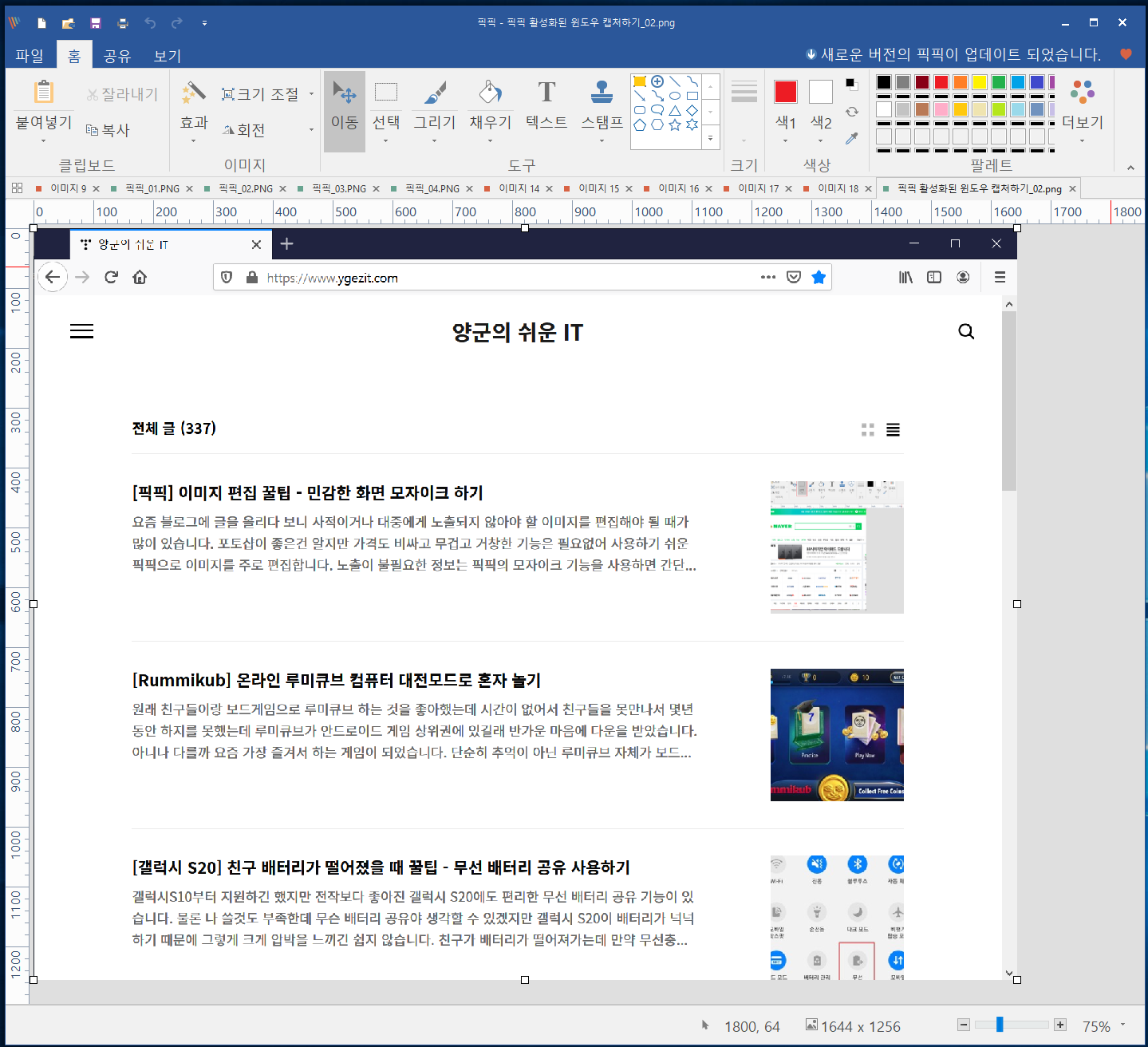Click the hamburger menu in captured page
This screenshot has height=1047, width=1148.
click(81, 331)
